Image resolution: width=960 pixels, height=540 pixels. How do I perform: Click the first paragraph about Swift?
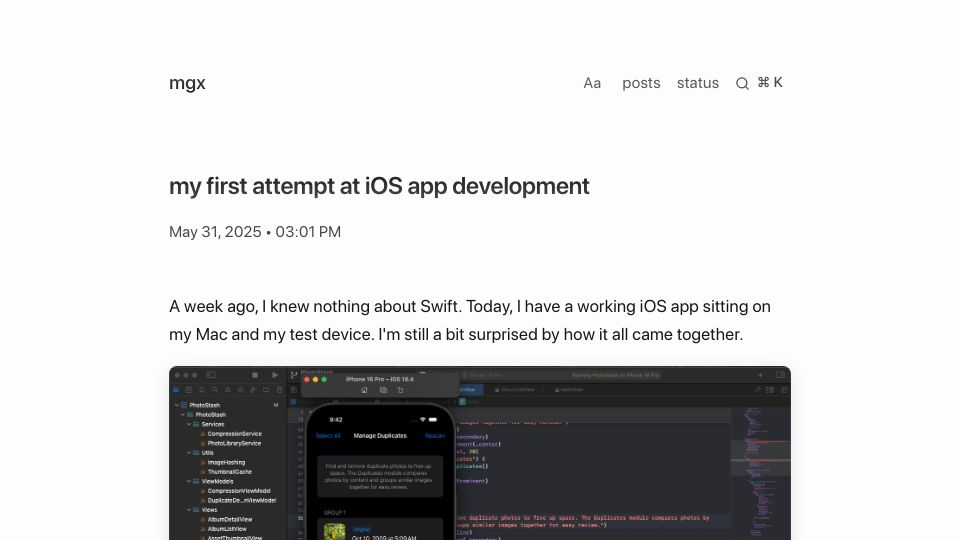(470, 320)
